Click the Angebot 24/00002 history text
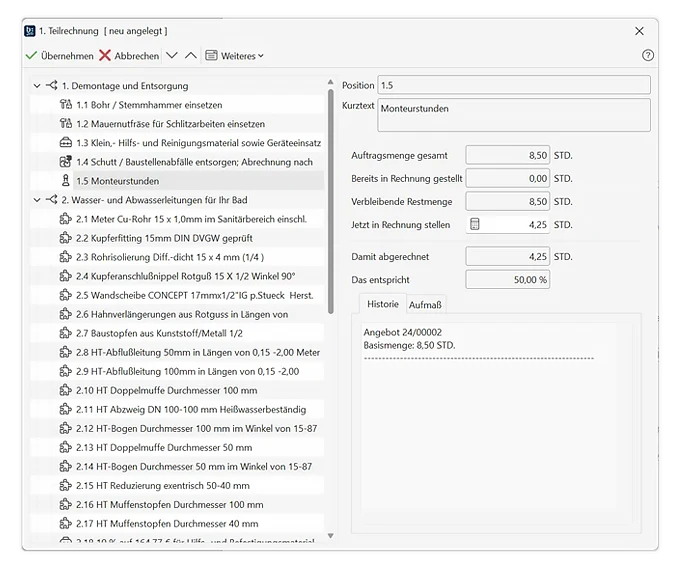678x567 pixels. pyautogui.click(x=403, y=332)
